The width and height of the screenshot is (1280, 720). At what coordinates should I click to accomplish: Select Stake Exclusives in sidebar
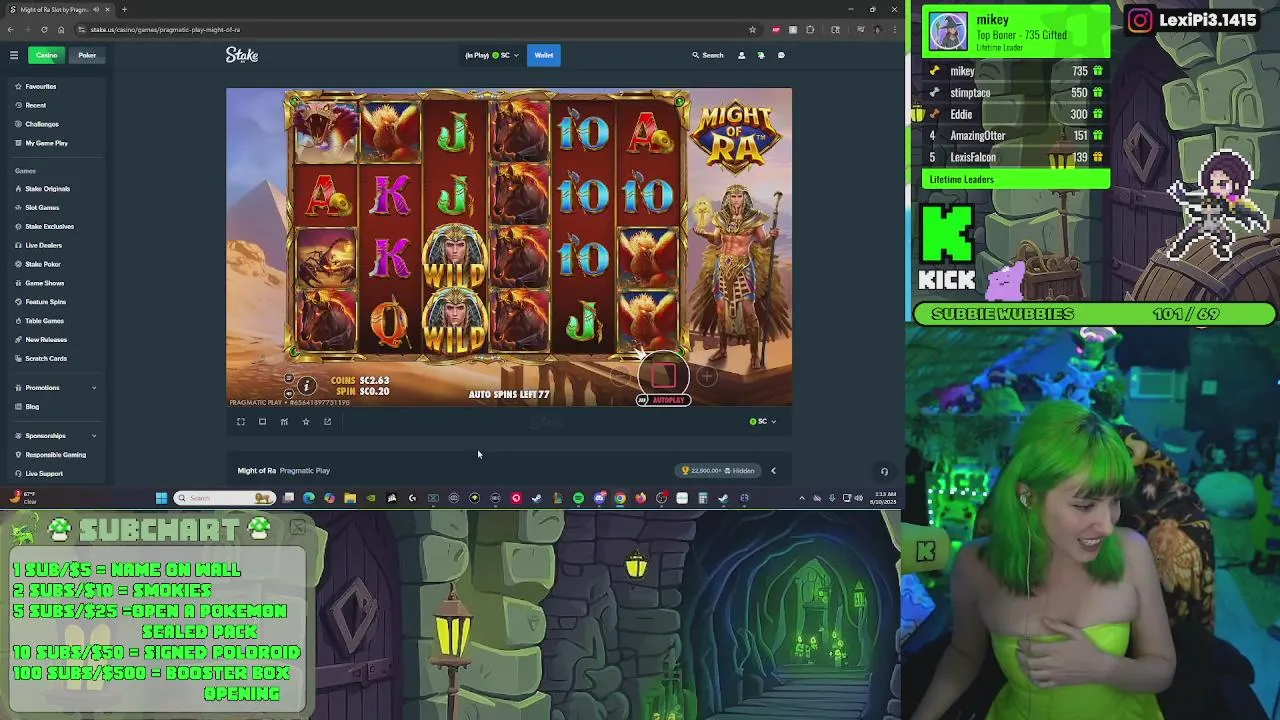tap(56, 226)
